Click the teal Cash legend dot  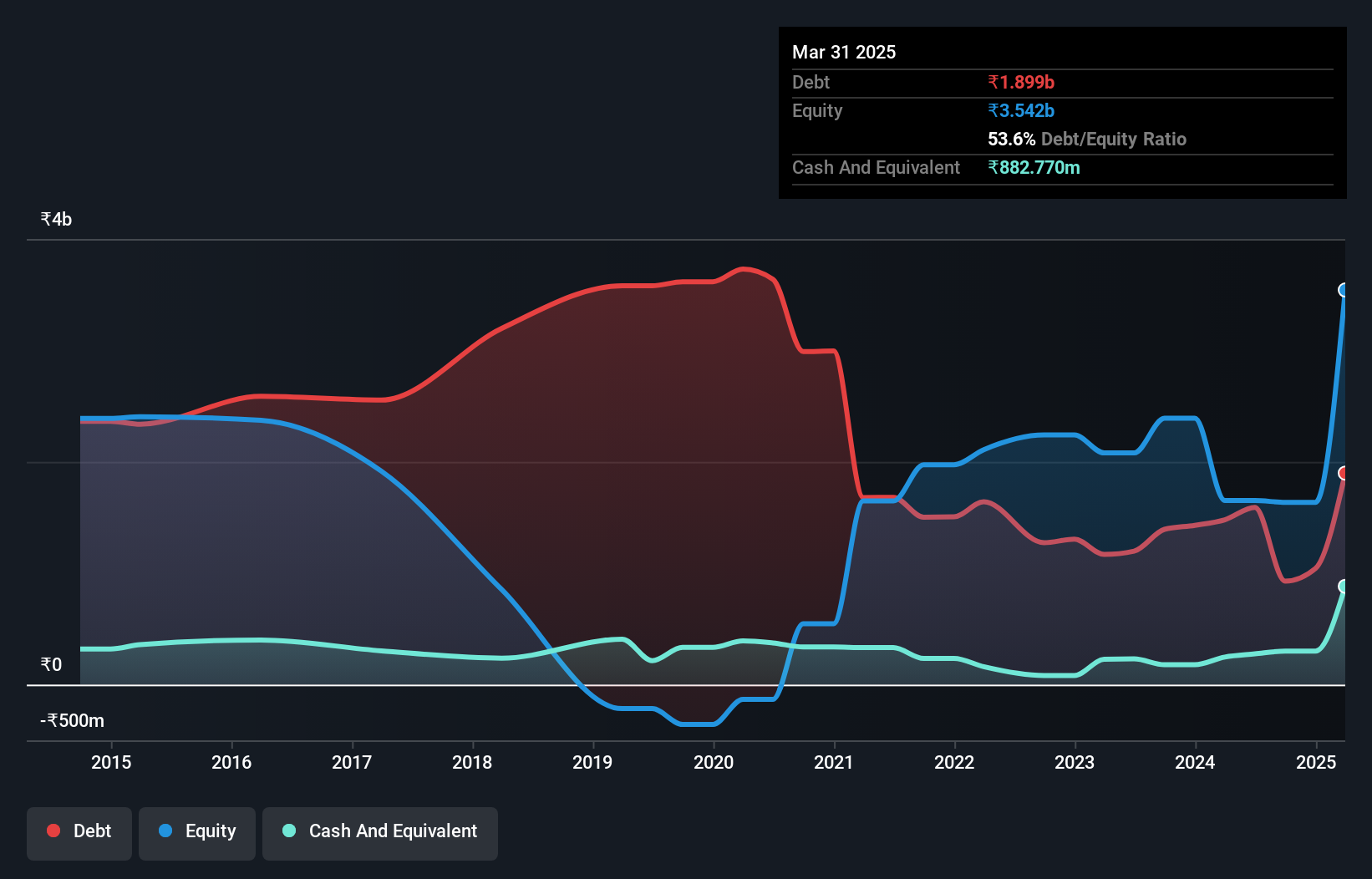[289, 831]
